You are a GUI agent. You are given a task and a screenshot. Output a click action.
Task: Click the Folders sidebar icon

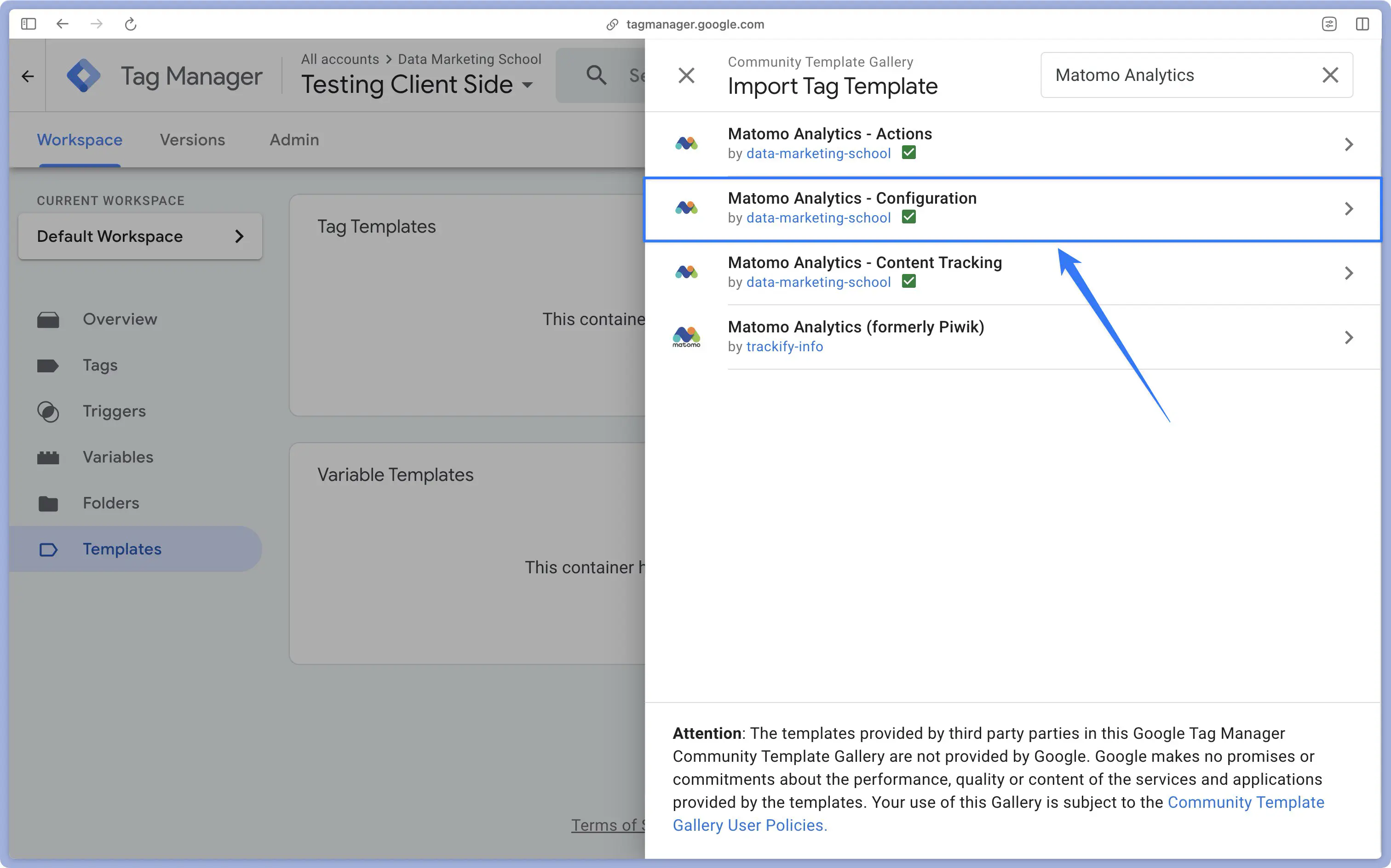coord(48,503)
